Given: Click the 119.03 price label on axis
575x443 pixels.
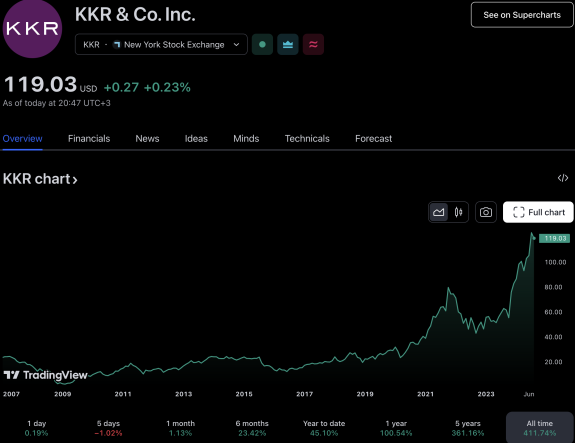Looking at the screenshot, I should pyautogui.click(x=554, y=238).
